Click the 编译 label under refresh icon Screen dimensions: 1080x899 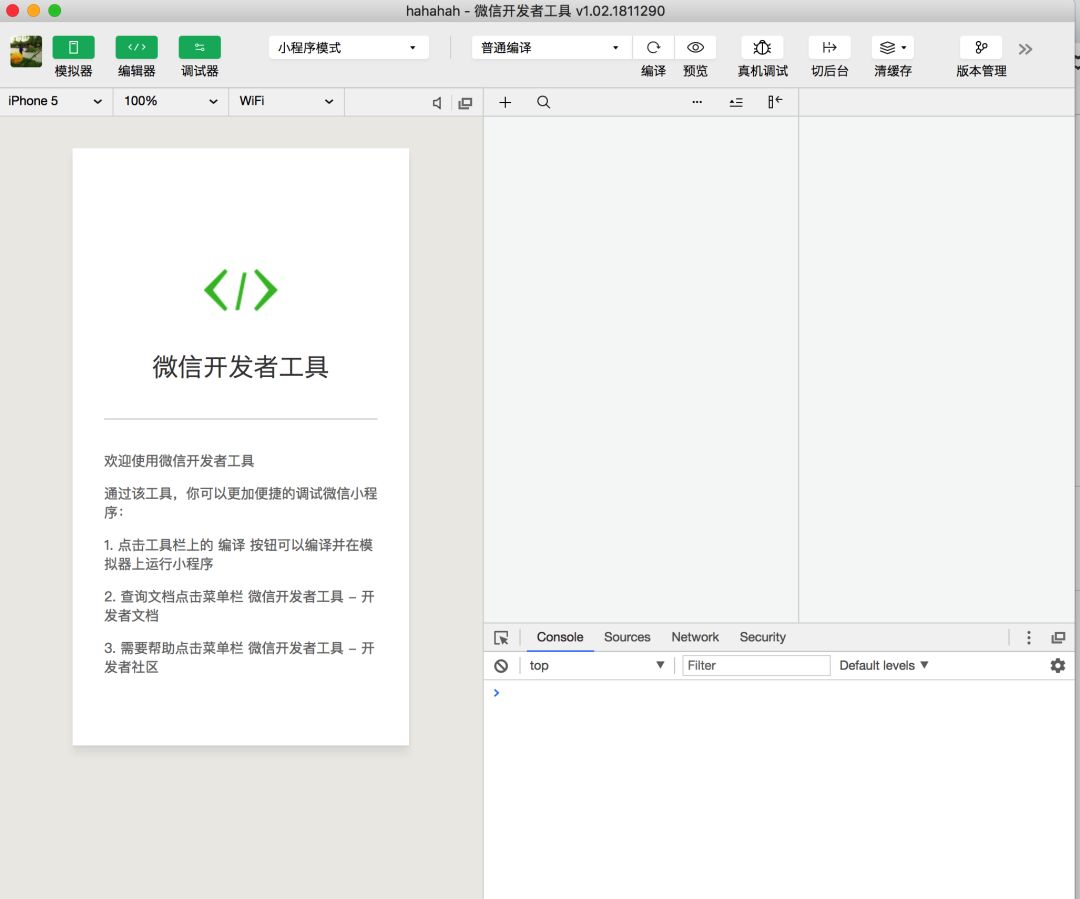coord(653,71)
